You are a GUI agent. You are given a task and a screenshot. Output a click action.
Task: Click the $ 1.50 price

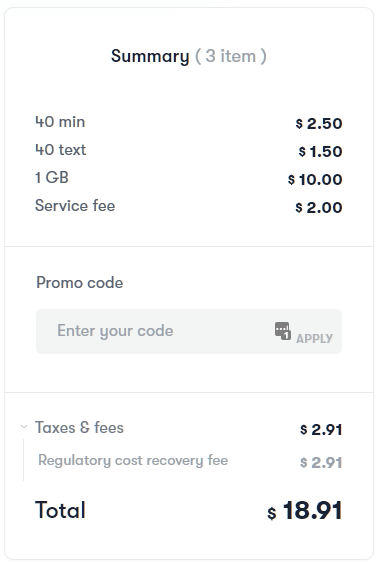tap(320, 152)
